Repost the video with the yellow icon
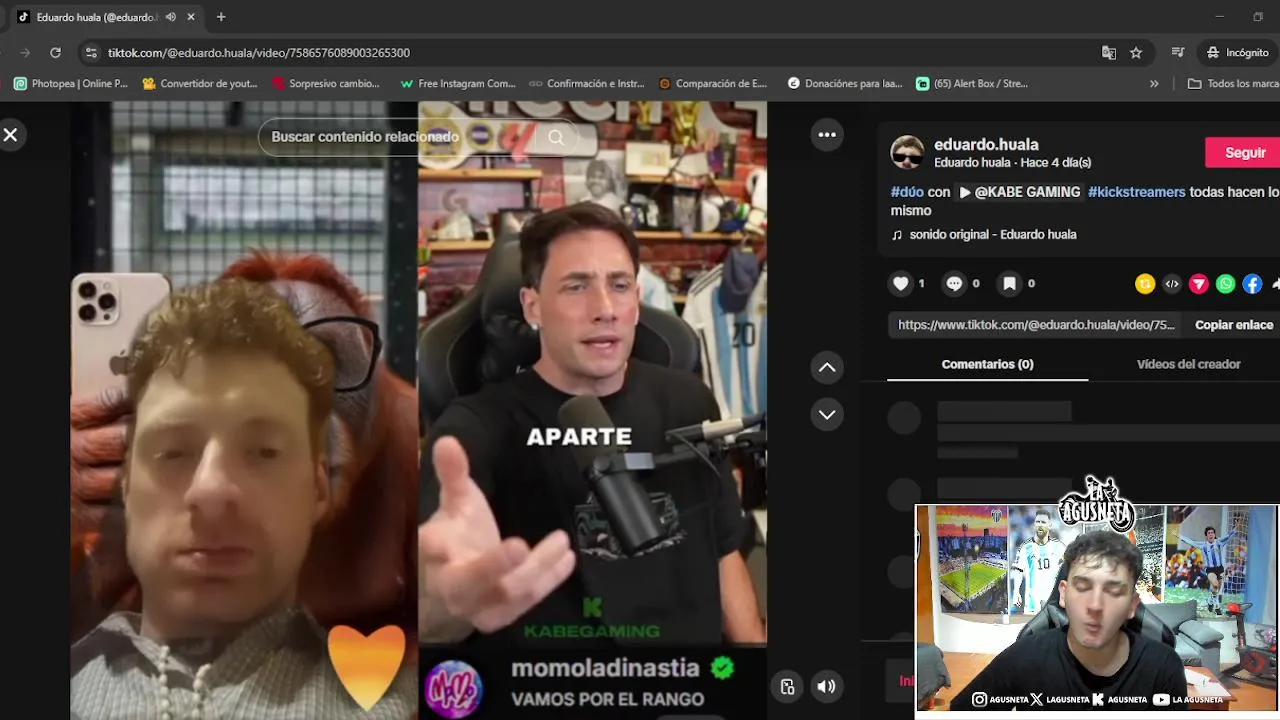The width and height of the screenshot is (1280, 720). point(1145,284)
